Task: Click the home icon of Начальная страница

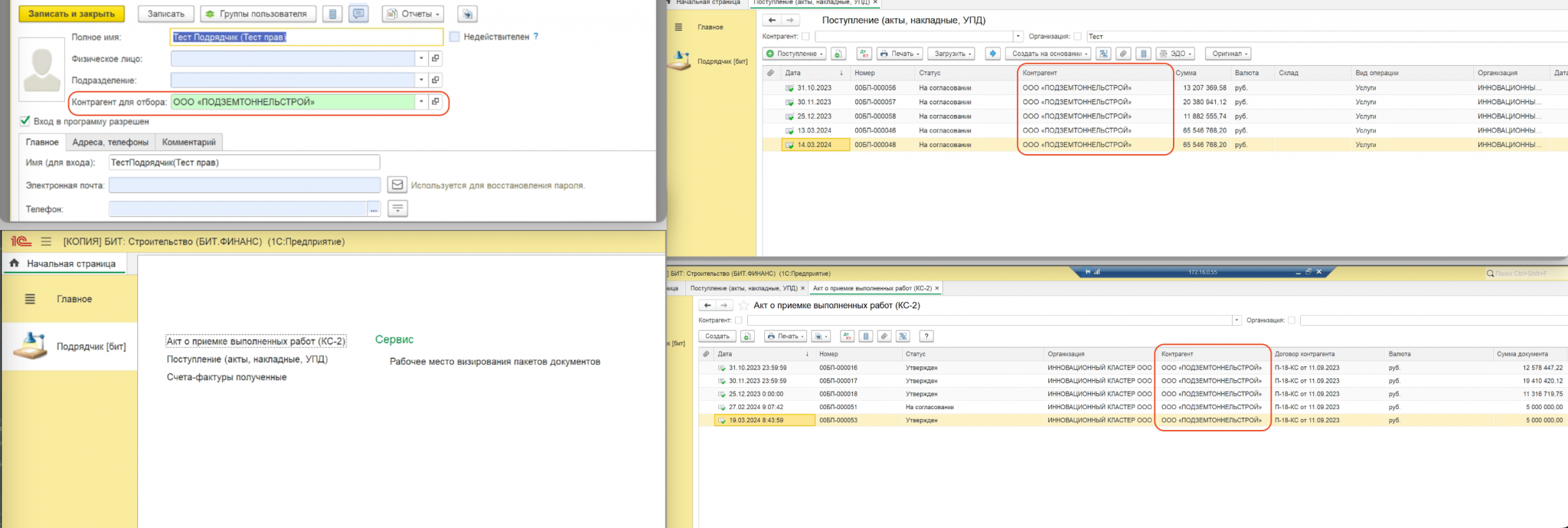Action: click(14, 263)
